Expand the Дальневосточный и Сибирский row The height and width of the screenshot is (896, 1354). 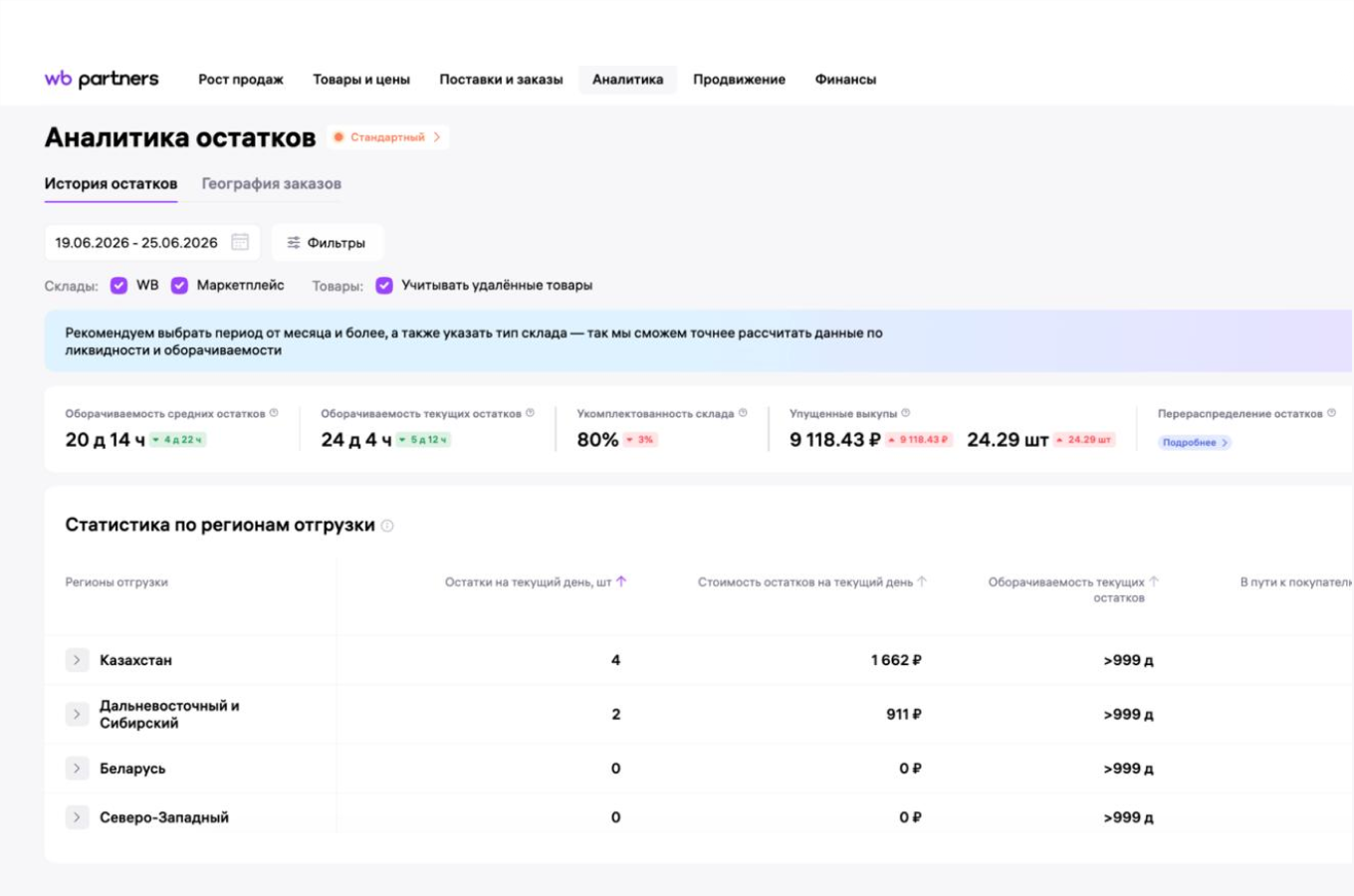point(77,714)
